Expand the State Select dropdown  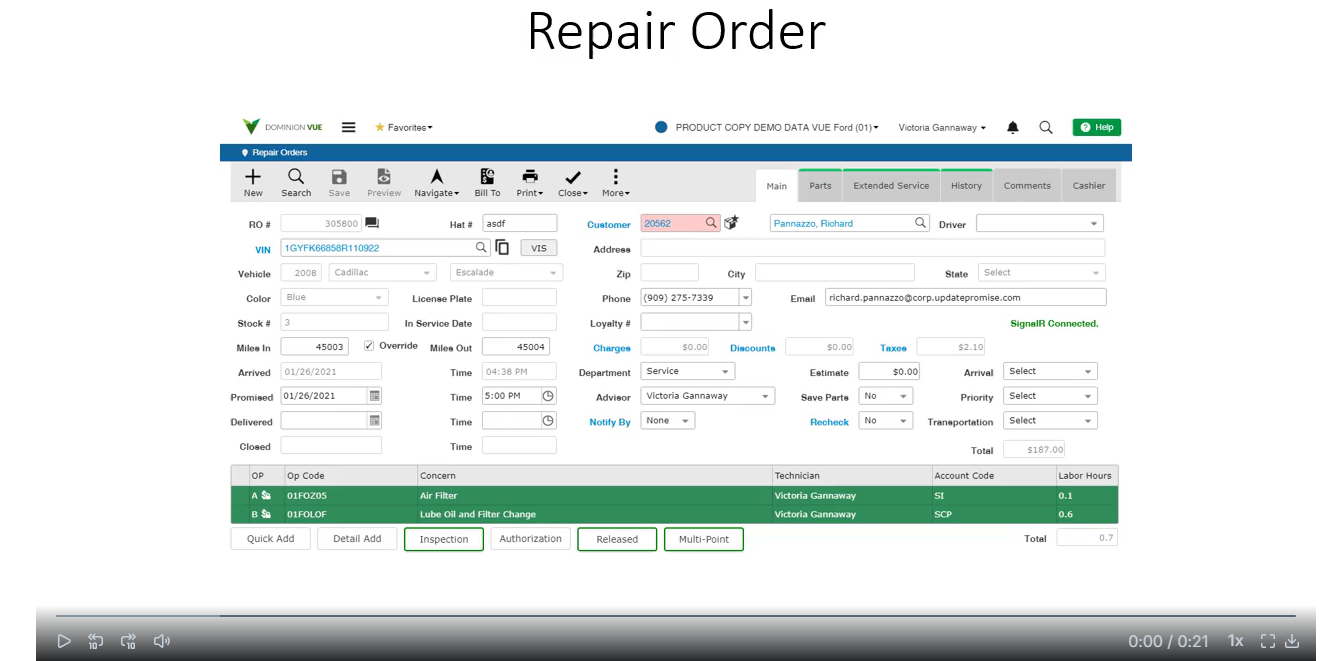[1040, 272]
